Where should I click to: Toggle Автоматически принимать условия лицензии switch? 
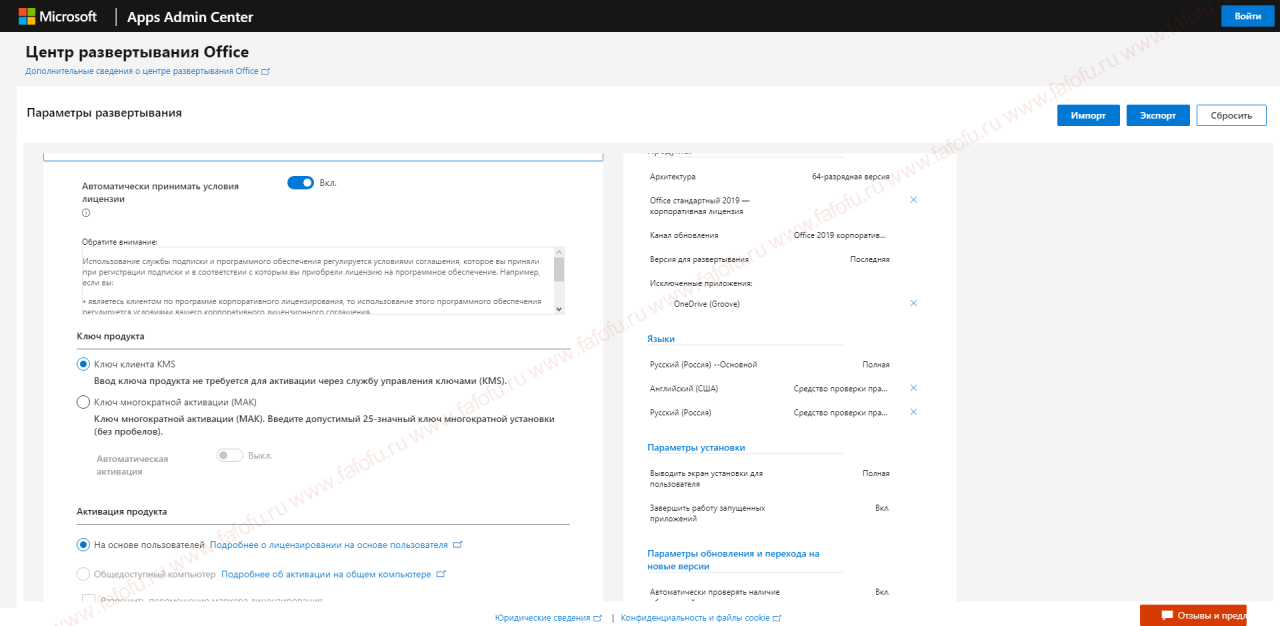tap(300, 183)
